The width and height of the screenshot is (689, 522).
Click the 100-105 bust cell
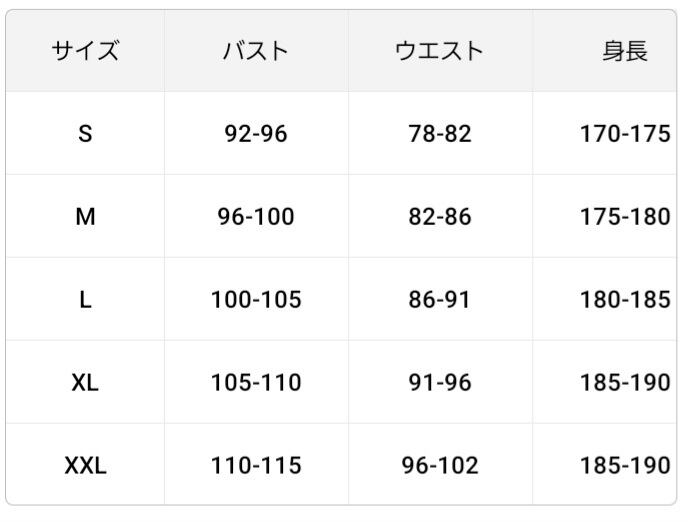point(255,300)
